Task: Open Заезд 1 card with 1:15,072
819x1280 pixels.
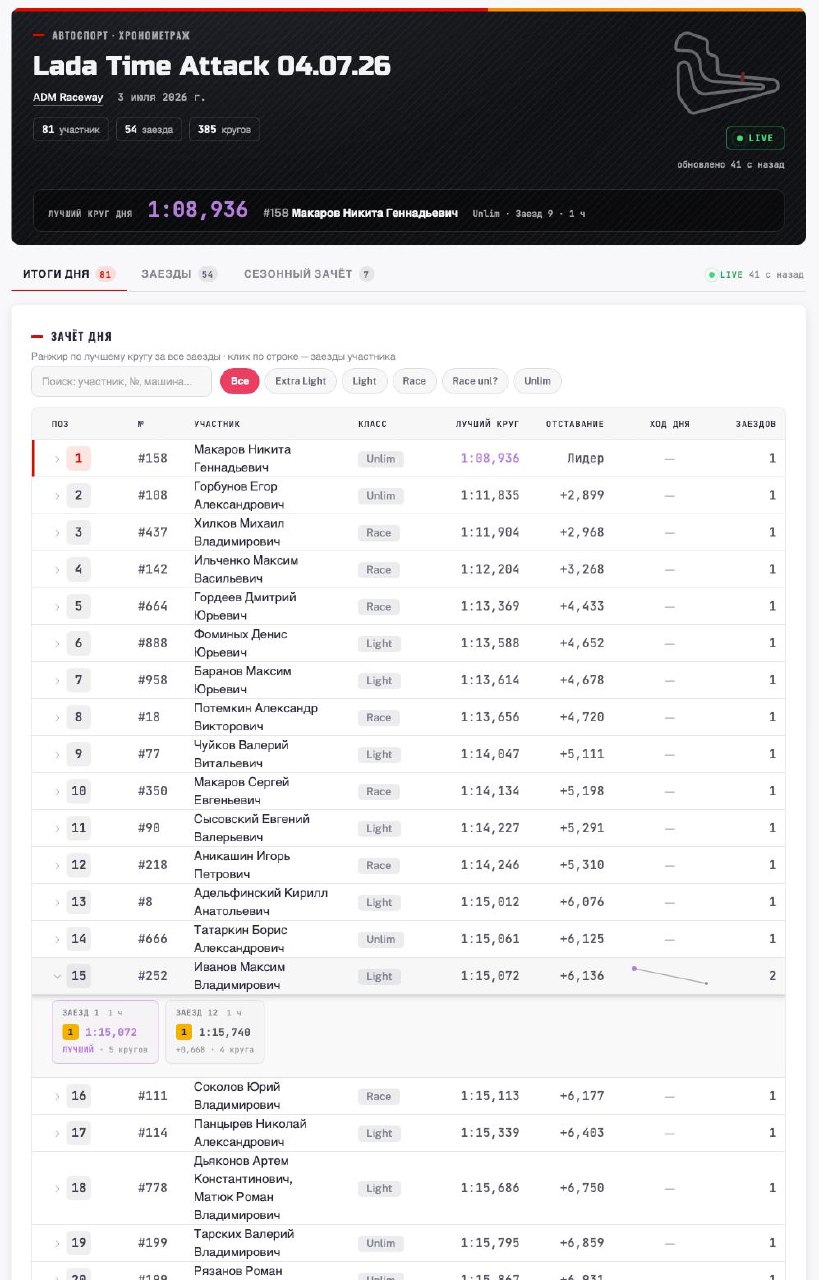Action: [105, 1032]
